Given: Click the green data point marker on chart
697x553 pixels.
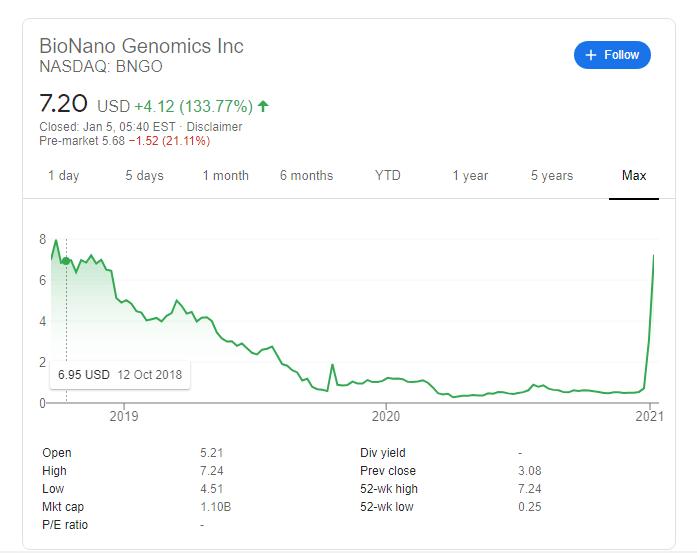Looking at the screenshot, I should 66,262.
